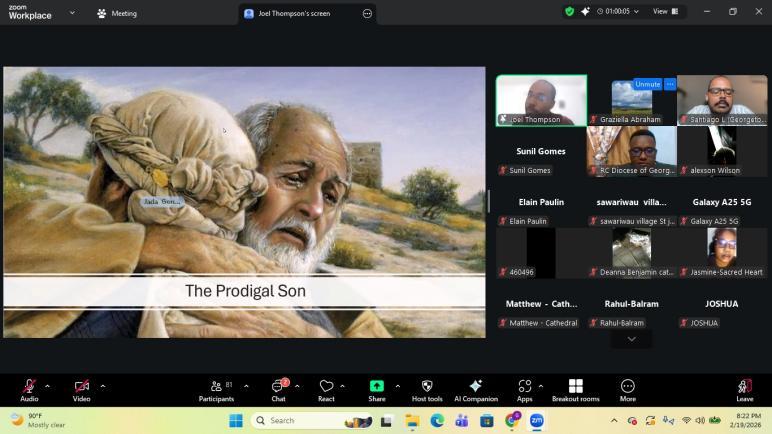Screen dimensions: 772x434
Task: Expand caret beside Apps
Action: [541, 386]
